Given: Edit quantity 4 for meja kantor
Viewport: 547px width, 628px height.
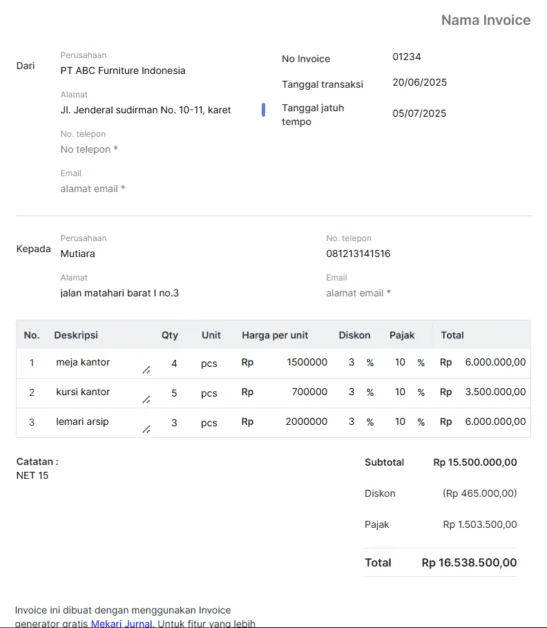Looking at the screenshot, I should click(x=174, y=363).
